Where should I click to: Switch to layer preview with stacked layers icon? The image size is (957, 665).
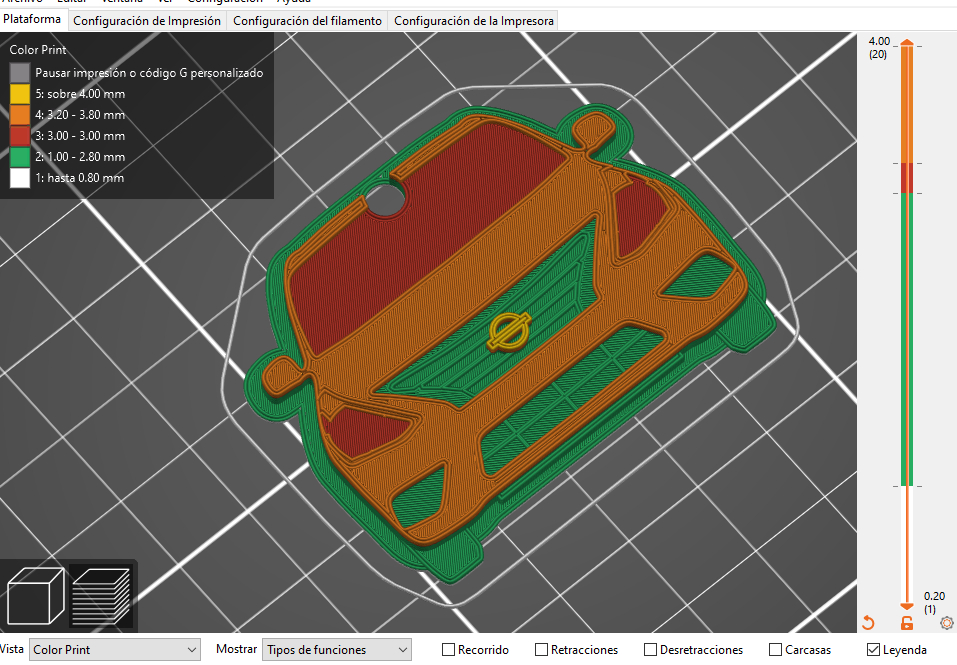pos(102,595)
